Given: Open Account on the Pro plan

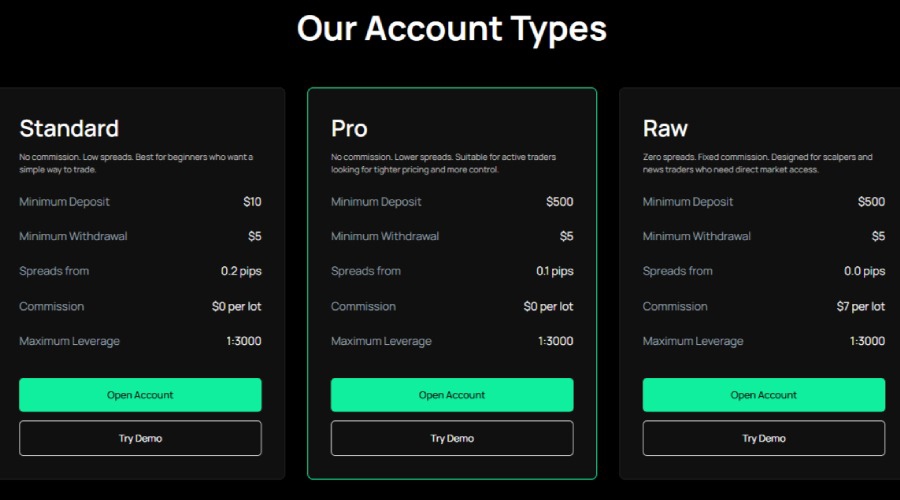Looking at the screenshot, I should click(x=452, y=395).
